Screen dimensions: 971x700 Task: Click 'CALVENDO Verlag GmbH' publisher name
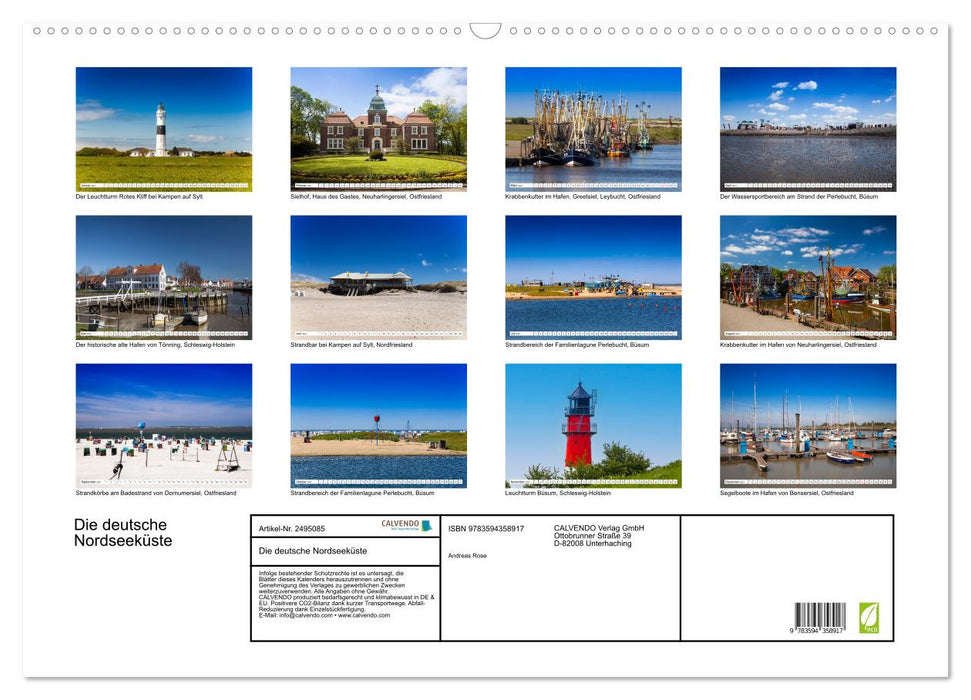599,528
